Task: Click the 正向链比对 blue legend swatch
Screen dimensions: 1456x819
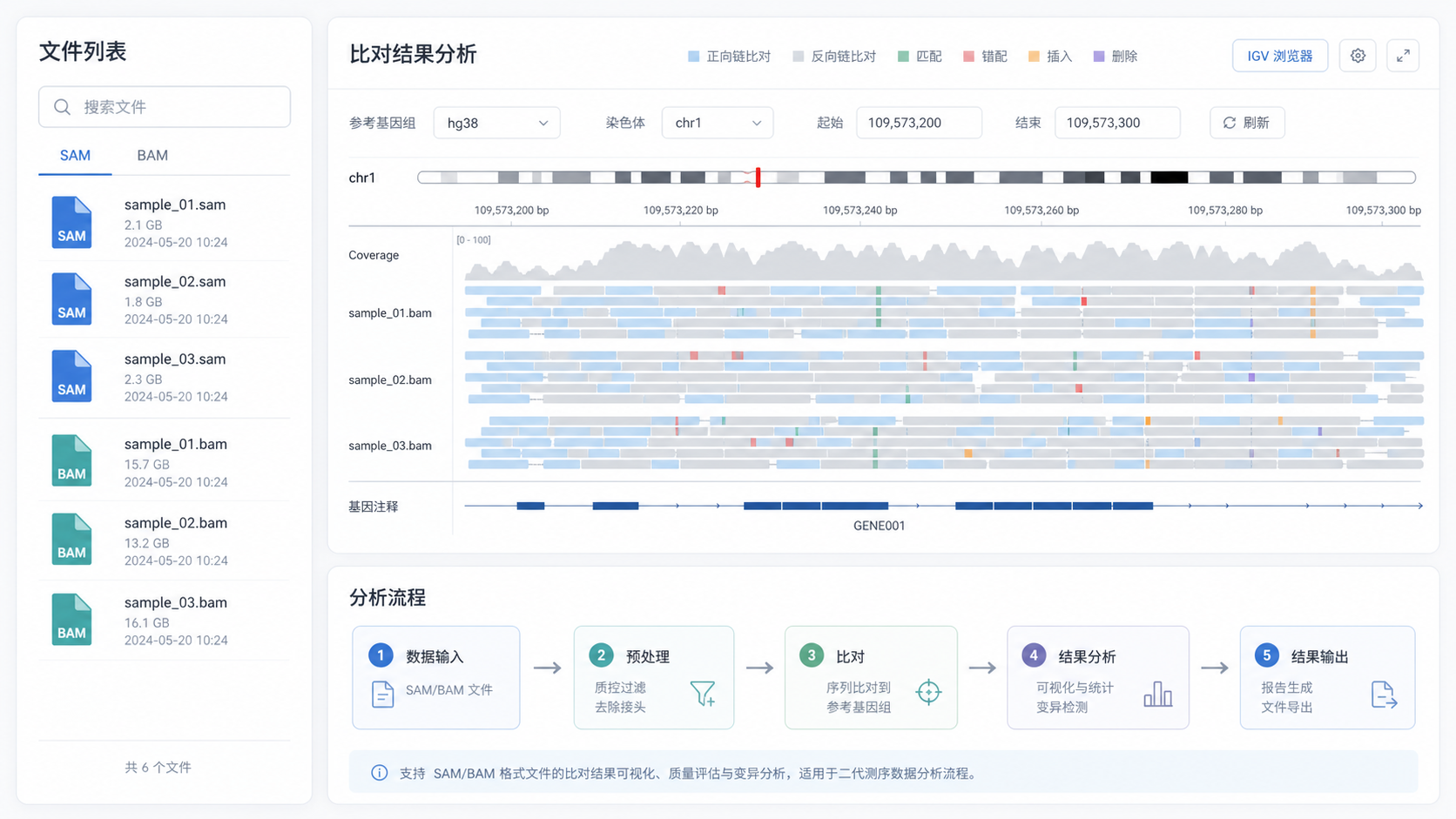Action: pos(694,57)
